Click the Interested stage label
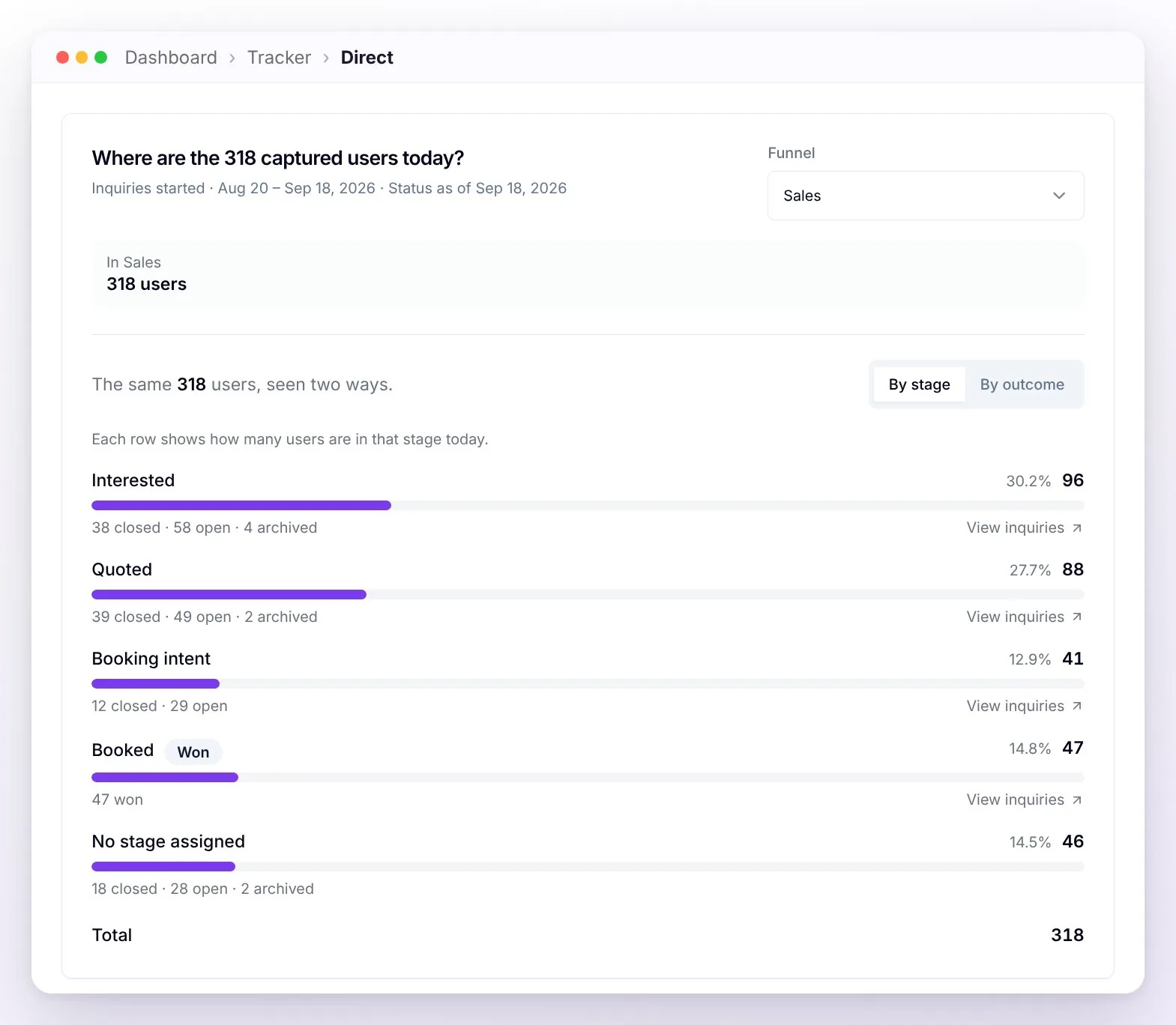Viewport: 1176px width, 1025px height. 133,480
